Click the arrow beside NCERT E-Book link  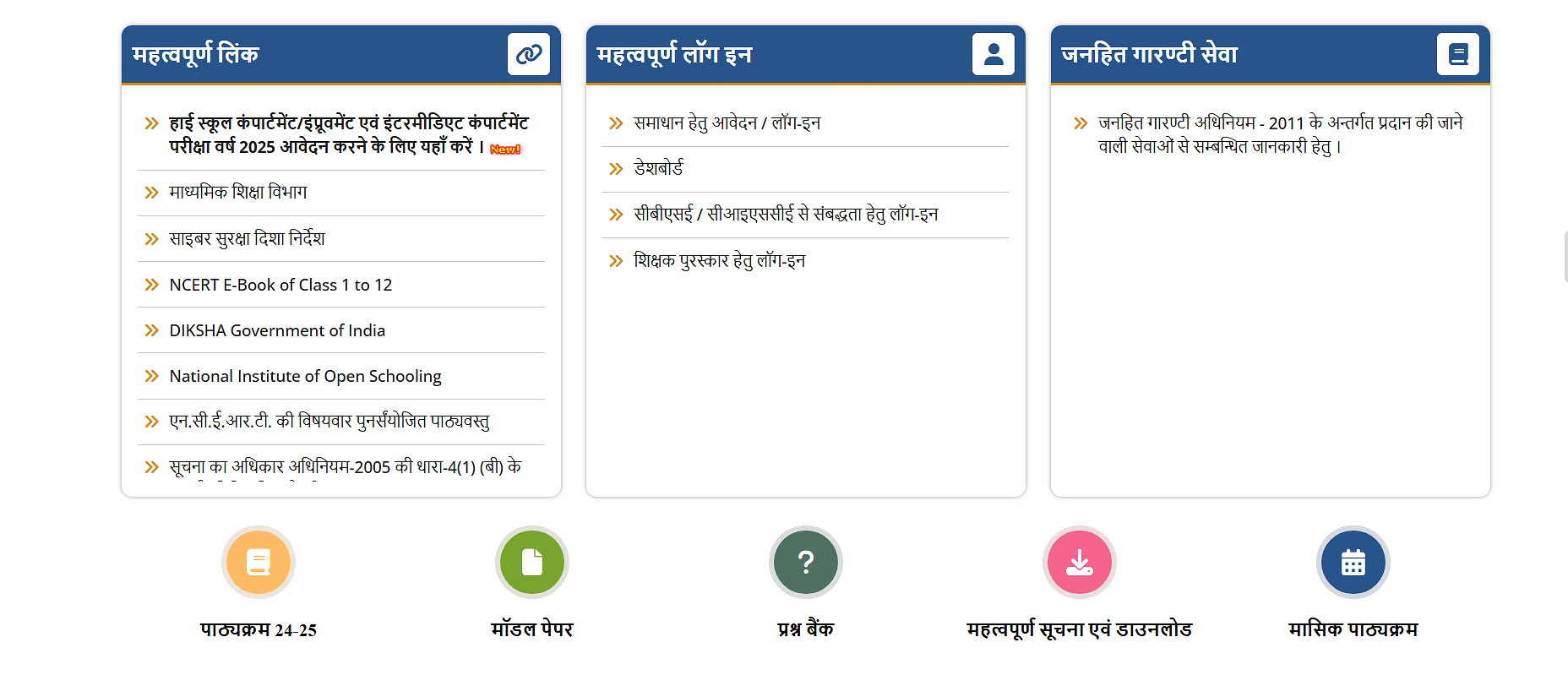coord(152,285)
